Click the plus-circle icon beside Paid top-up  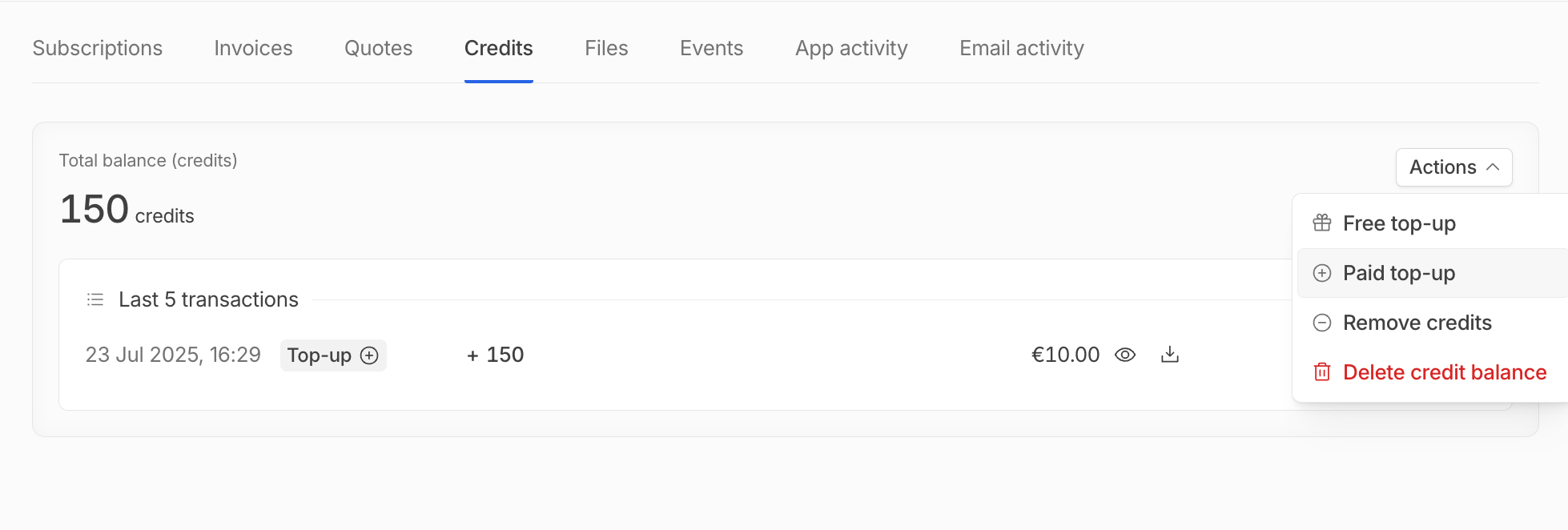pos(1322,273)
